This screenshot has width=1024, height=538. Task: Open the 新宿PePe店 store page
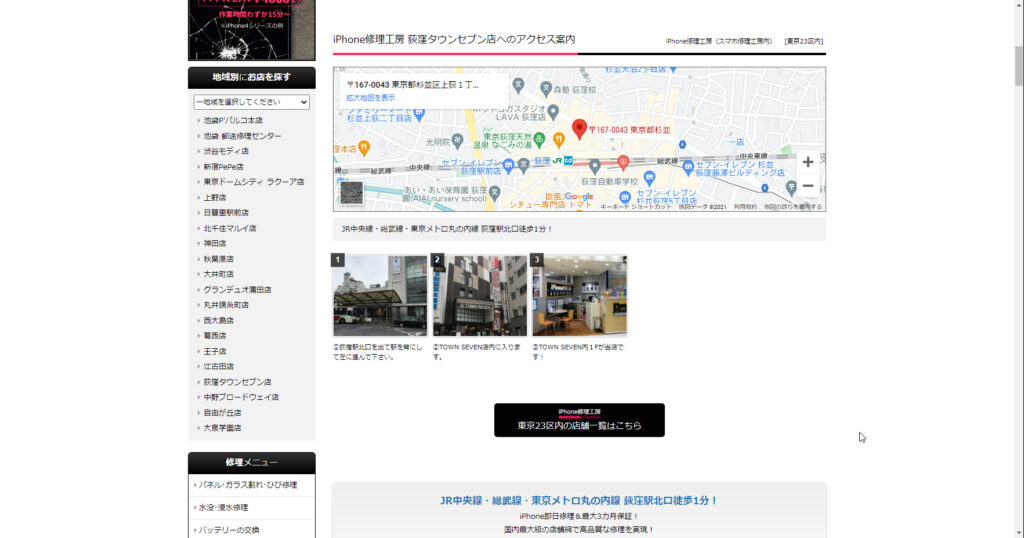[223, 166]
